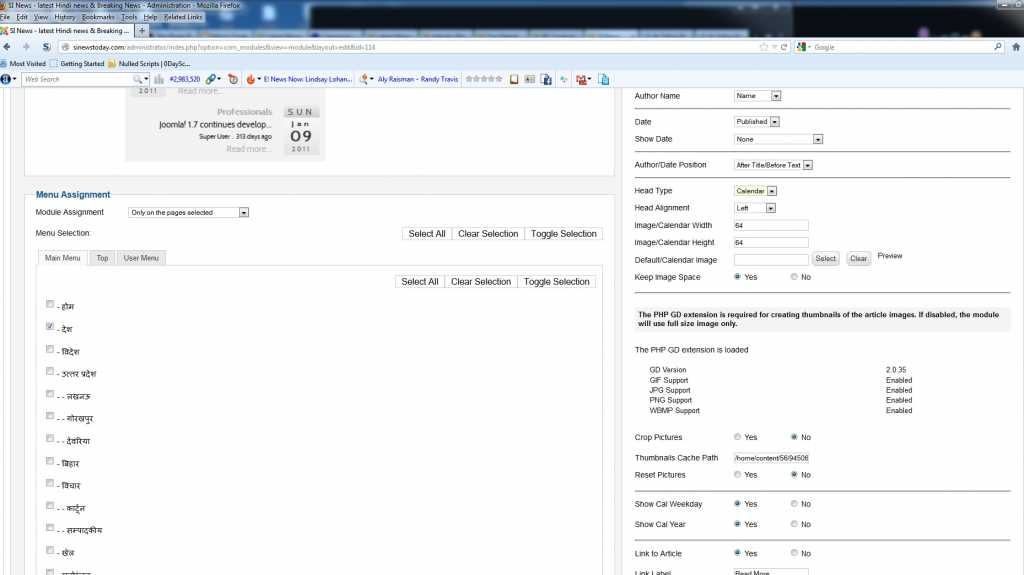This screenshot has height=575, width=1024.
Task: Click the Alexa traffic rank graph icon
Action: (159, 79)
